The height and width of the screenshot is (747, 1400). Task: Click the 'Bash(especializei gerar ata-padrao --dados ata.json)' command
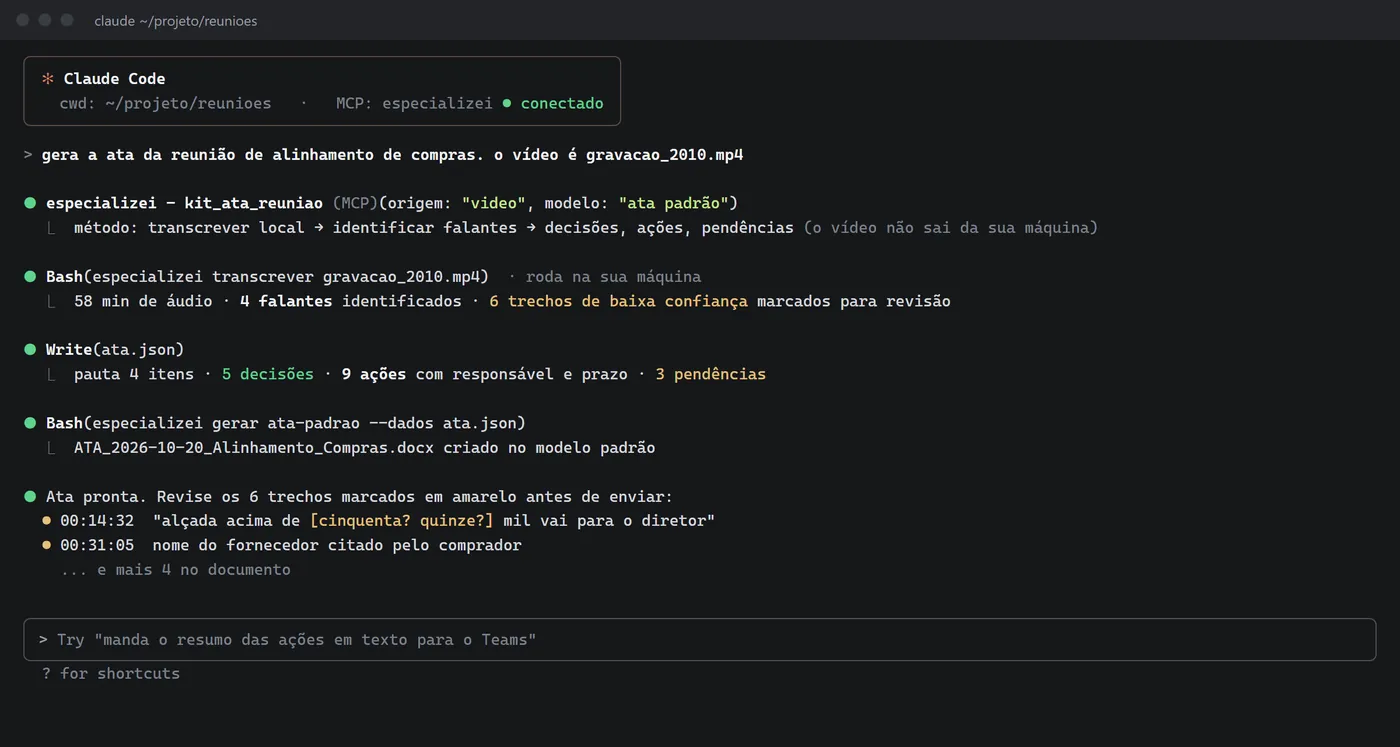point(286,424)
